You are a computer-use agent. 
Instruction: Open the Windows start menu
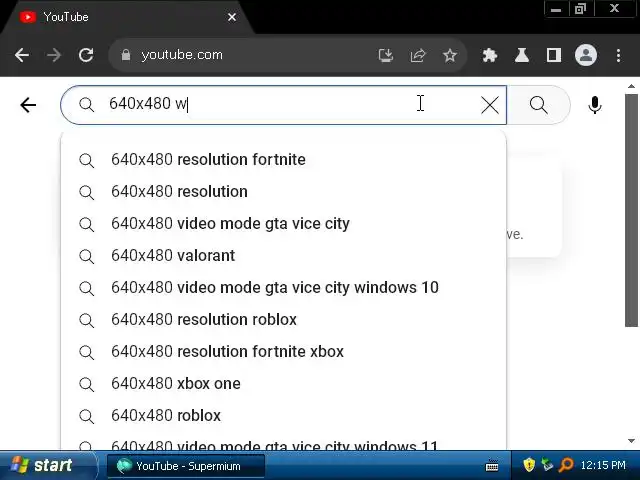coord(47,465)
